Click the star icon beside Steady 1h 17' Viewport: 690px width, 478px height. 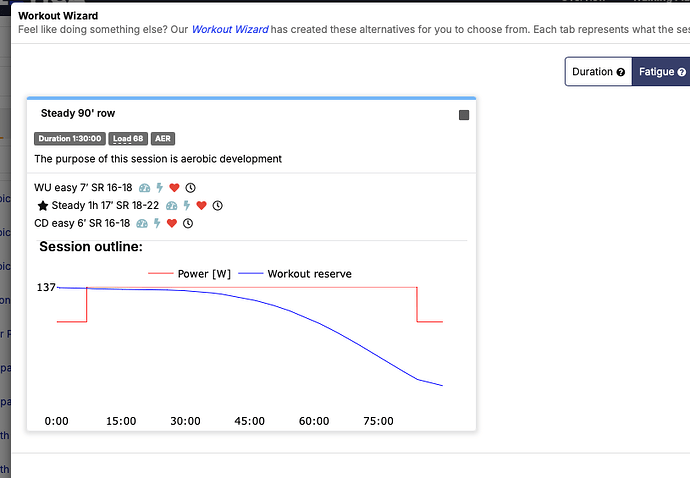tap(43, 206)
